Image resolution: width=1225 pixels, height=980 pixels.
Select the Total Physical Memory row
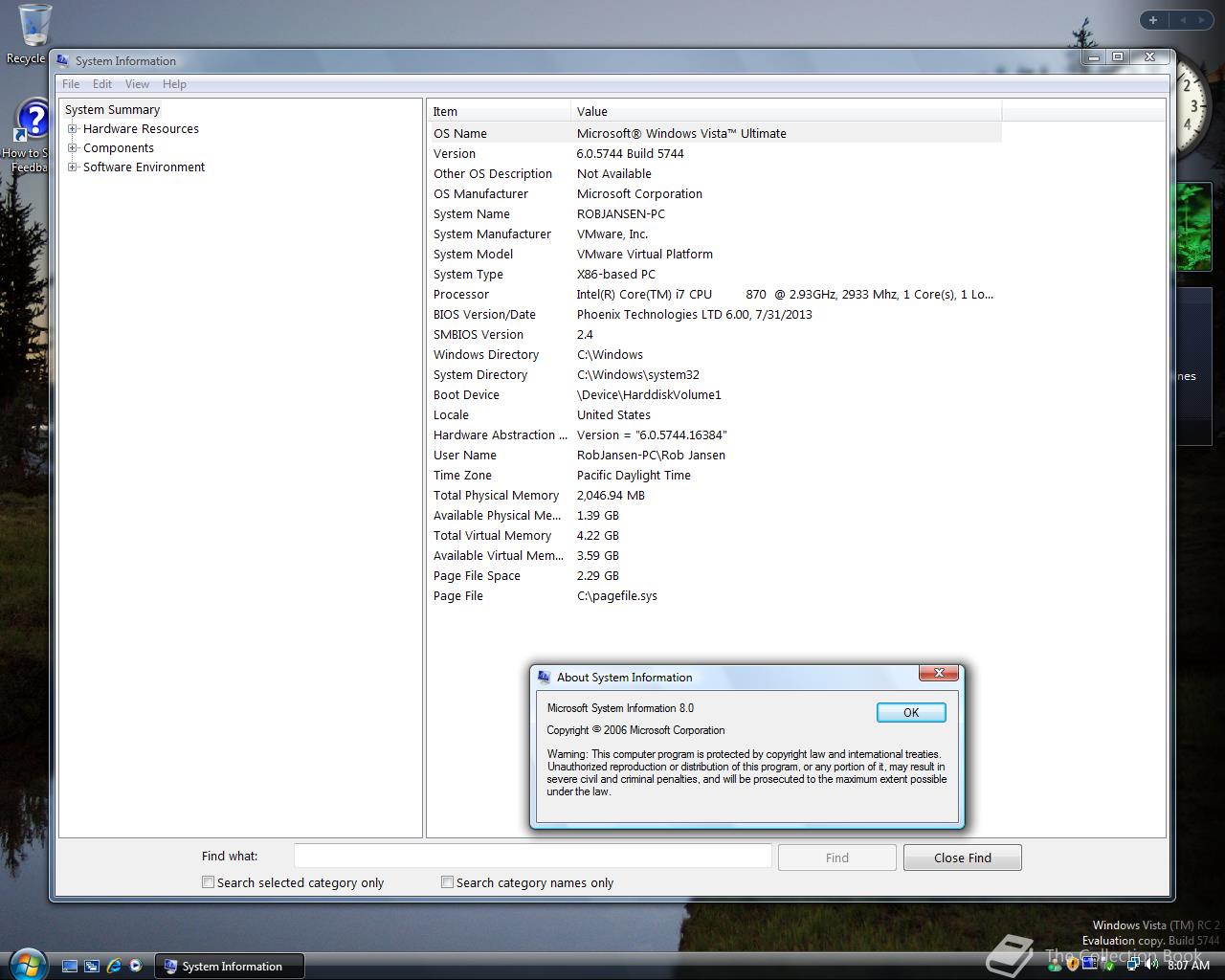tap(715, 495)
